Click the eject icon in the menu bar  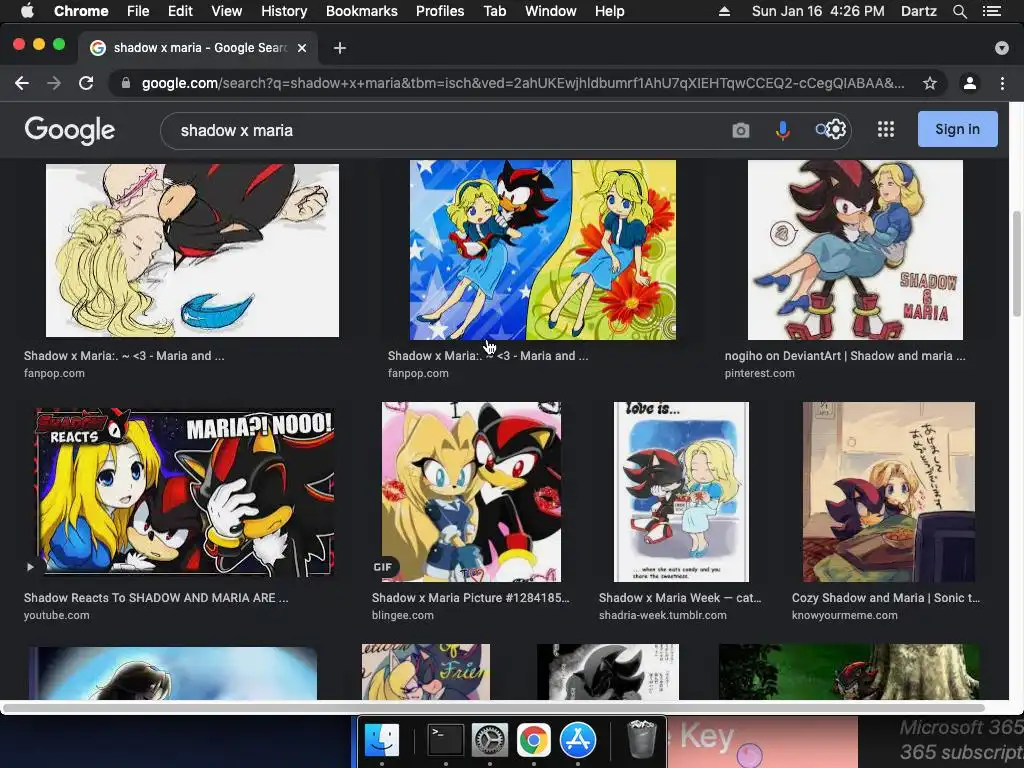click(x=724, y=11)
